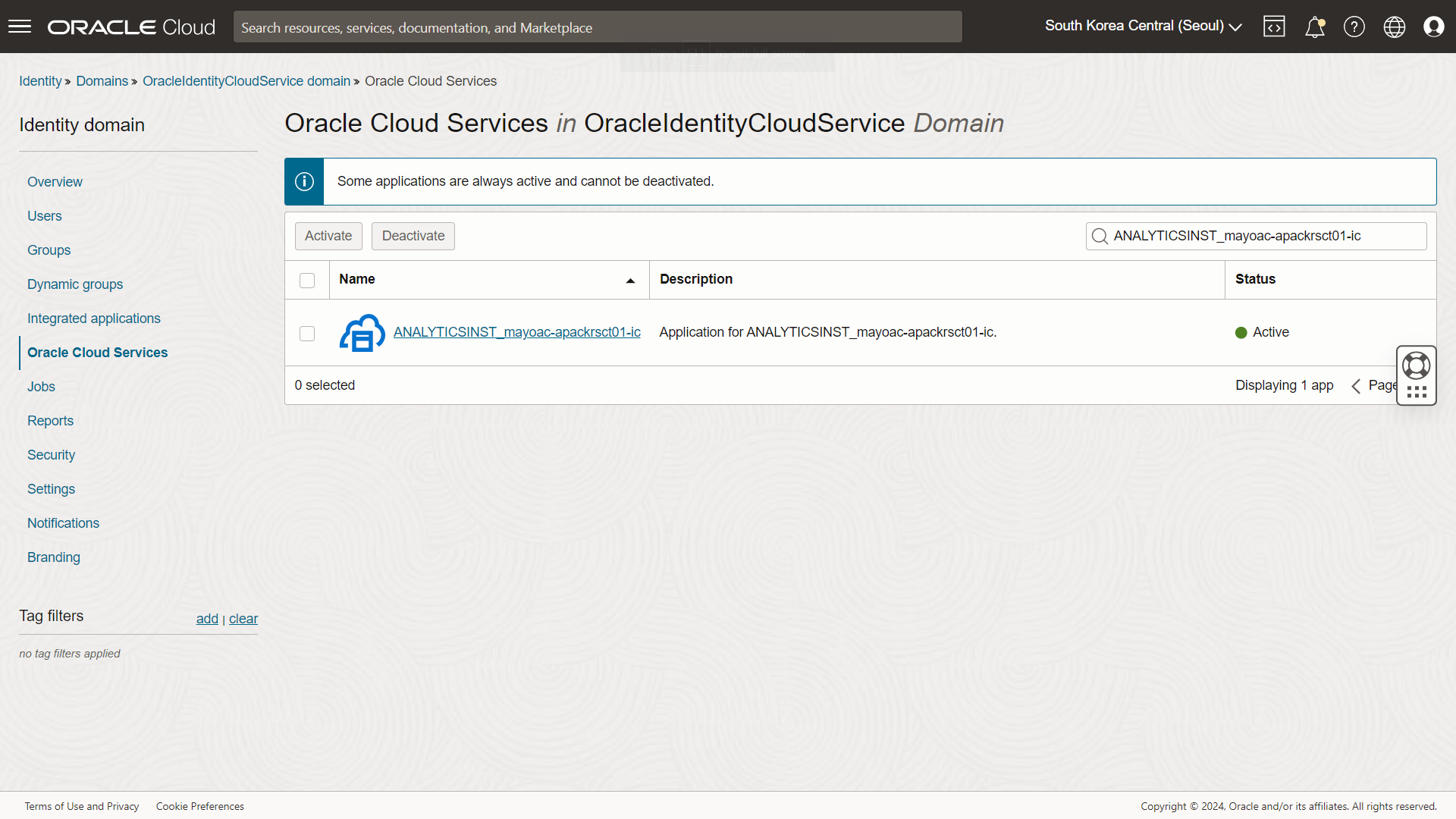
Task: Open the notifications bell
Action: click(1315, 27)
